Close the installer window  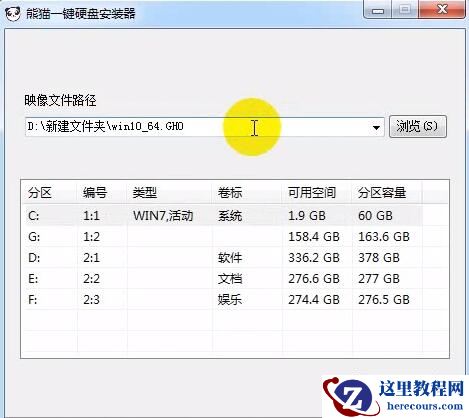pos(442,9)
